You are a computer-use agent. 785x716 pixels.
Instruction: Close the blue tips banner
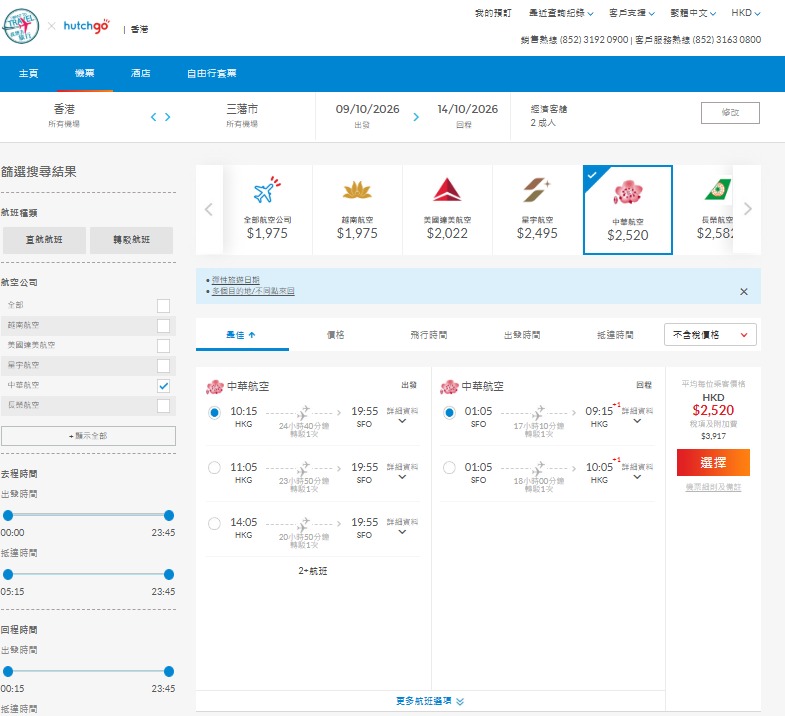(x=744, y=291)
